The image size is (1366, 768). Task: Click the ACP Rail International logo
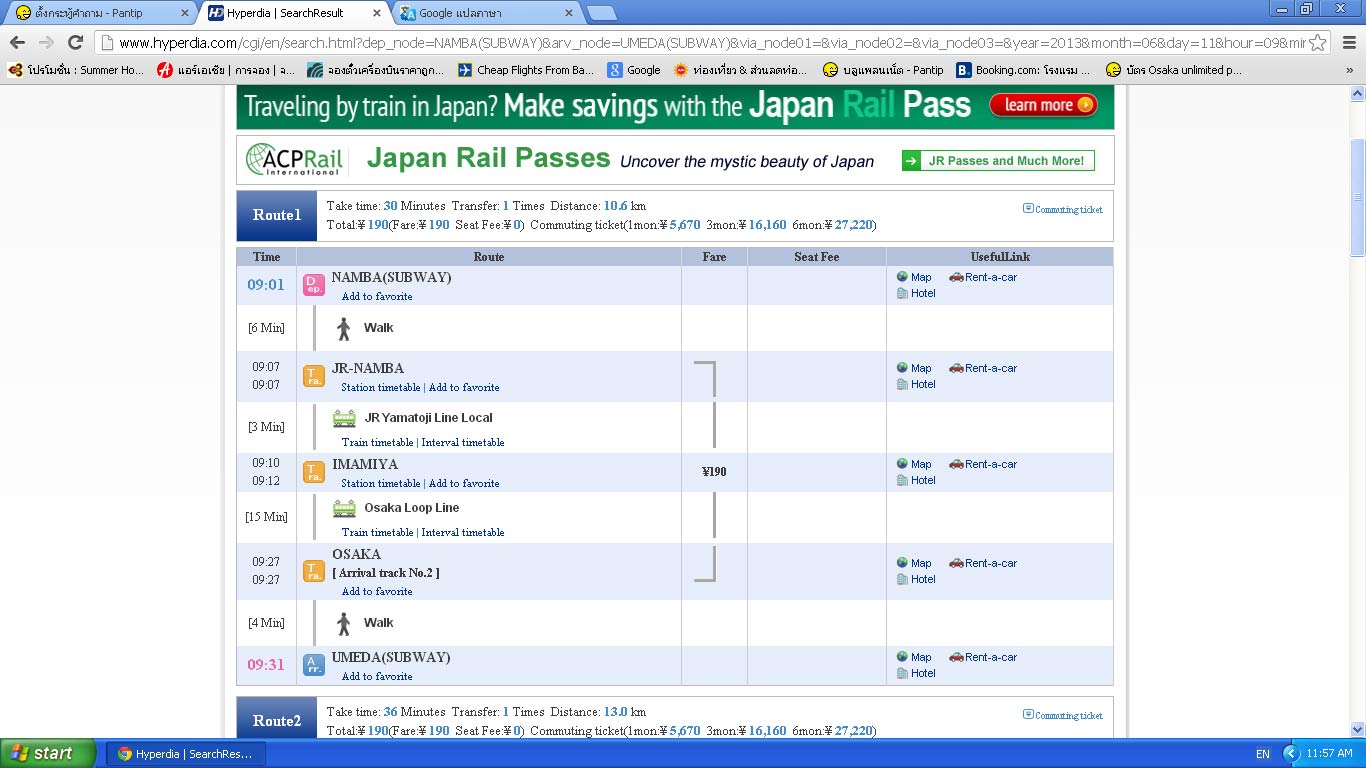tap(295, 160)
